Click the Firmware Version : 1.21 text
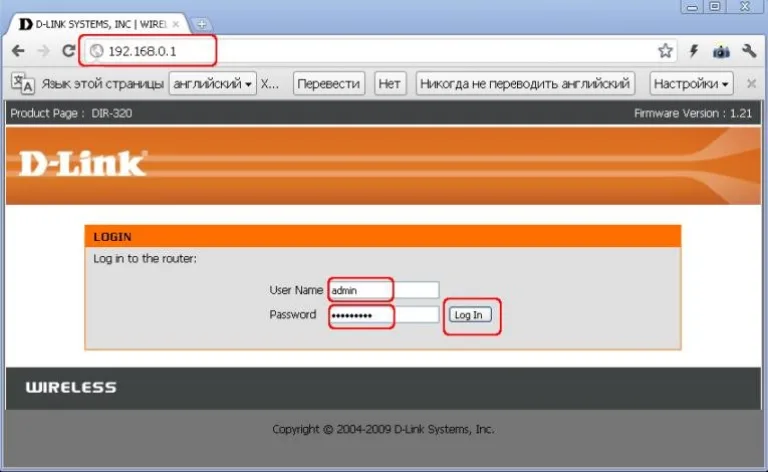 (x=693, y=113)
